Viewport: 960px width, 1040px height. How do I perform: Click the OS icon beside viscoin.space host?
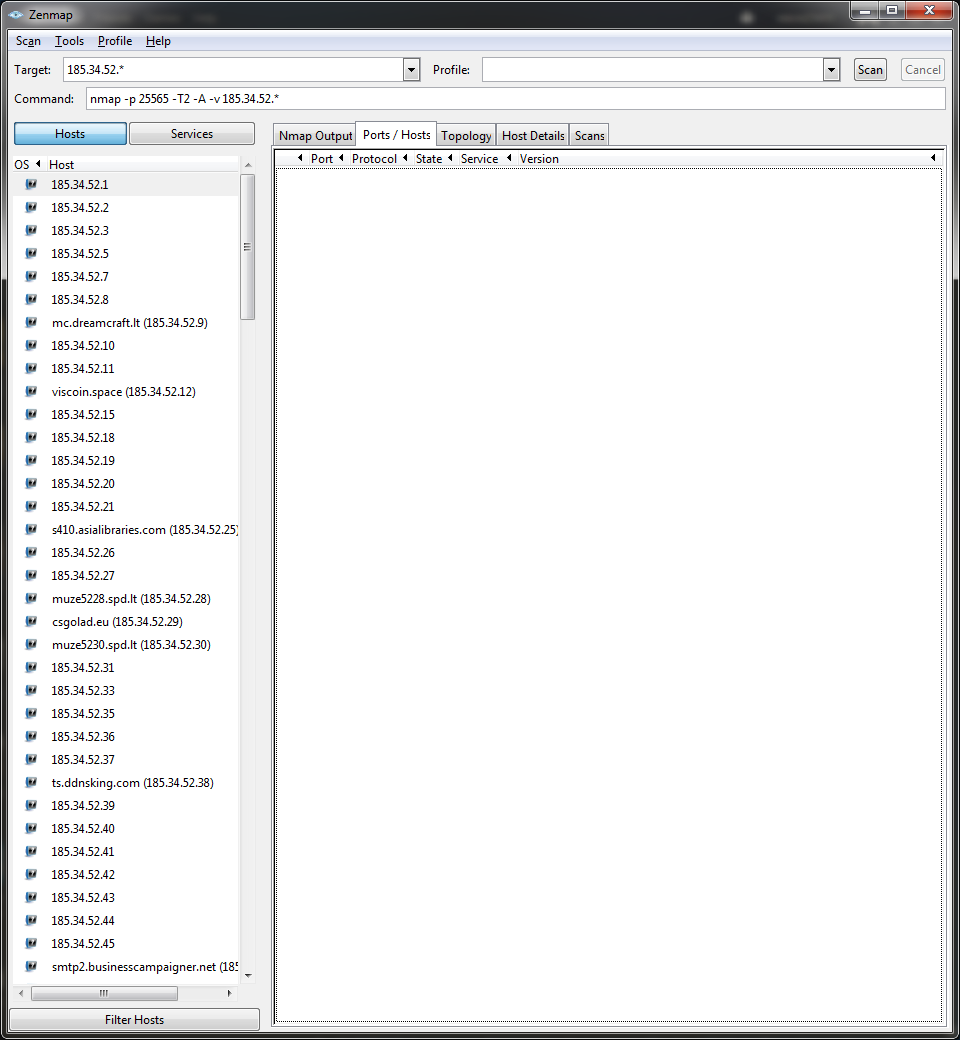(x=31, y=391)
